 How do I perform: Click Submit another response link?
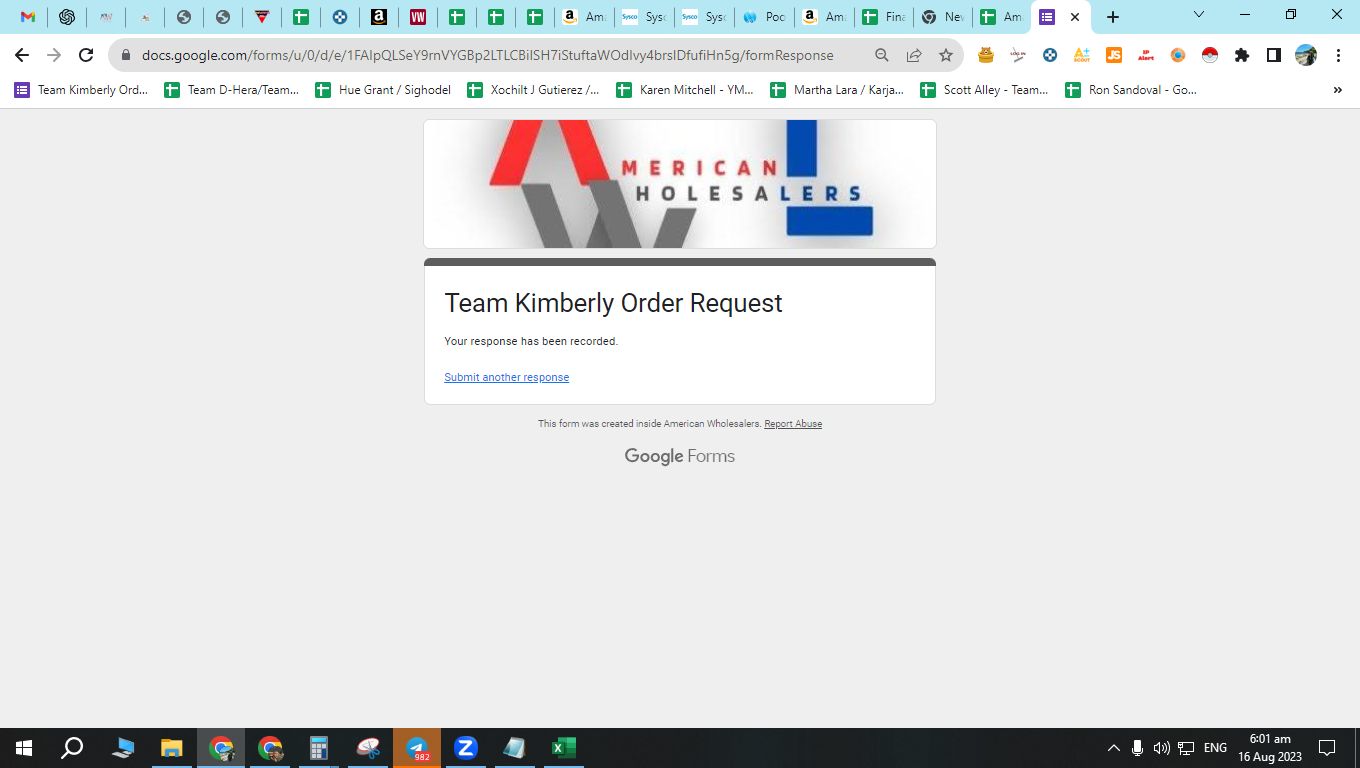[506, 378]
